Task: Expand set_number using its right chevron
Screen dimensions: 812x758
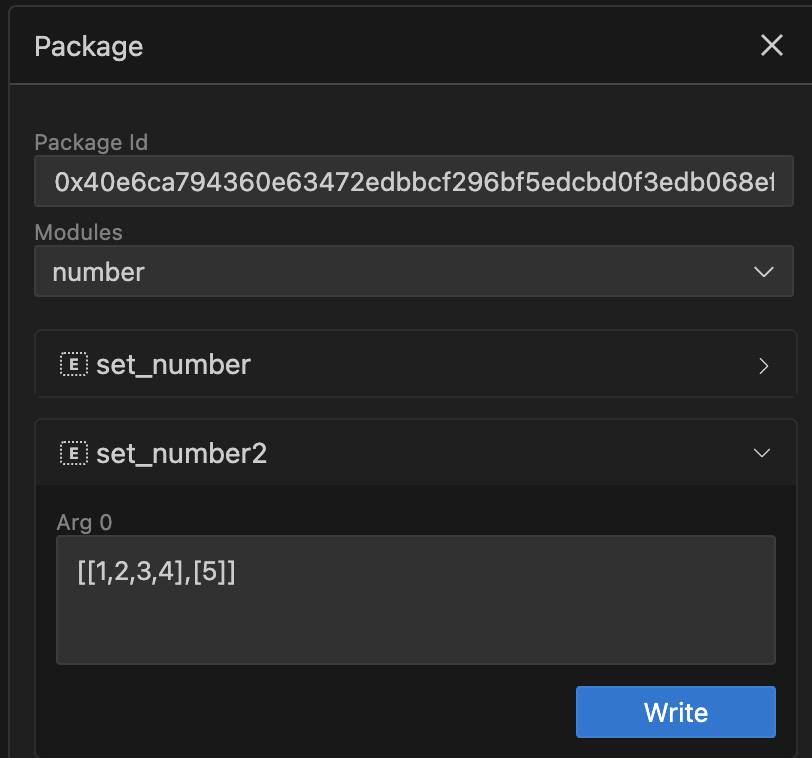Action: 763,365
